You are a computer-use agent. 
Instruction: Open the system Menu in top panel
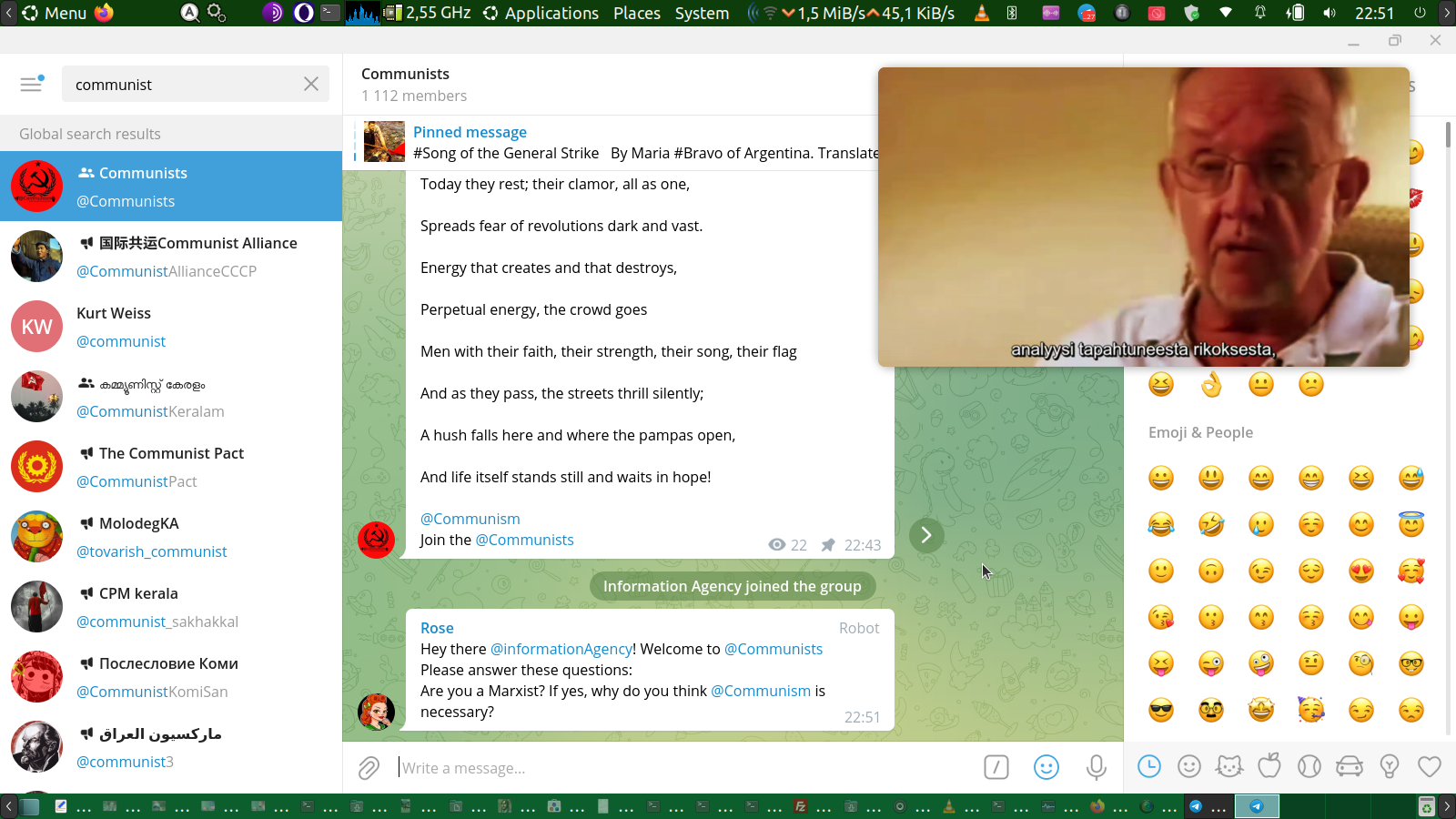tap(55, 13)
